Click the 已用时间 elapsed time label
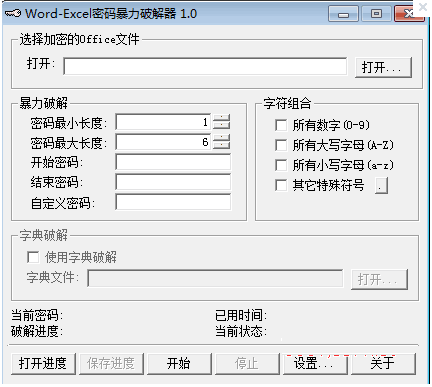The height and width of the screenshot is (387, 432). 241,315
